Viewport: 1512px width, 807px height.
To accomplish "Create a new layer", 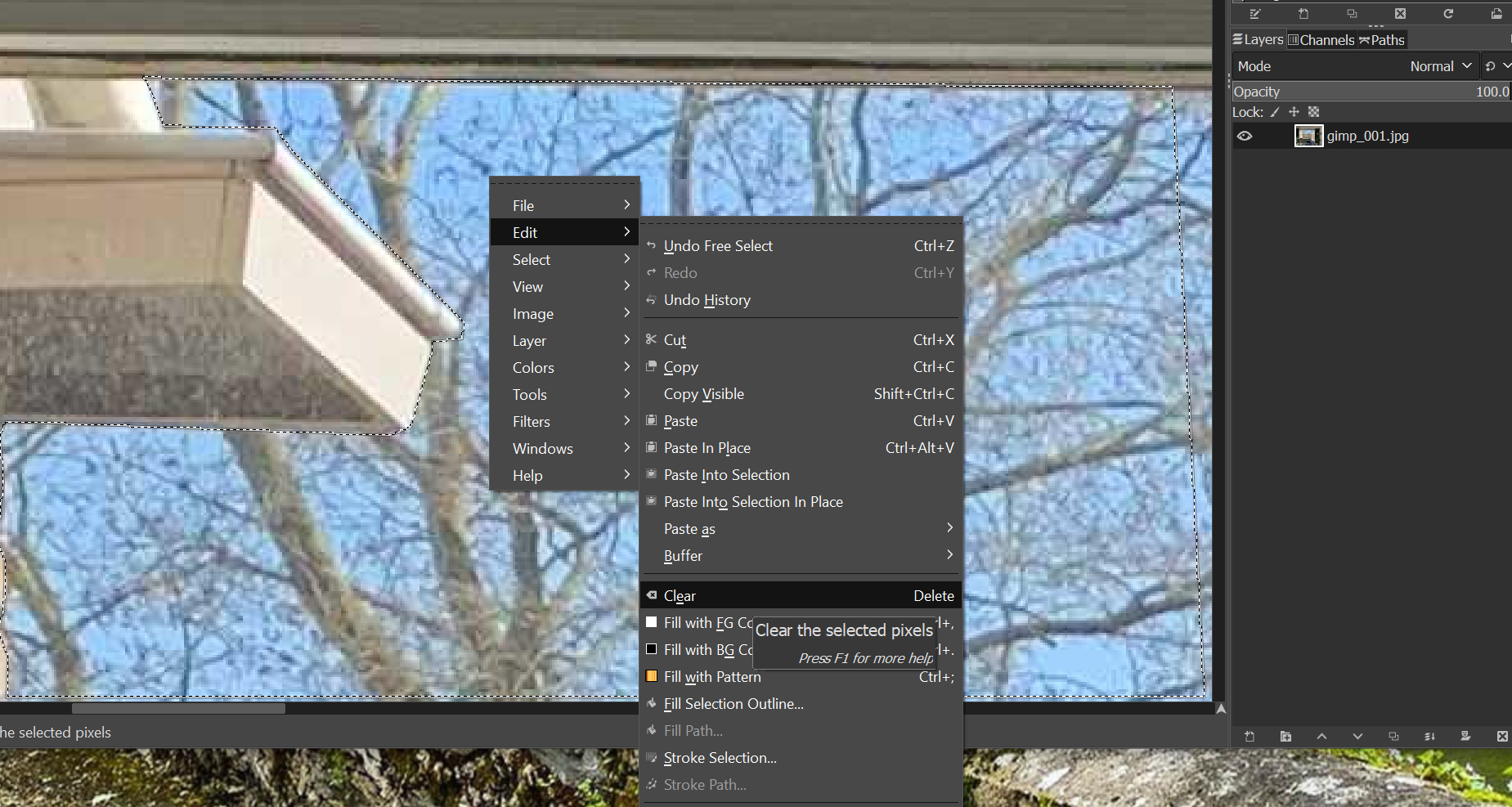I will pos(1250,736).
